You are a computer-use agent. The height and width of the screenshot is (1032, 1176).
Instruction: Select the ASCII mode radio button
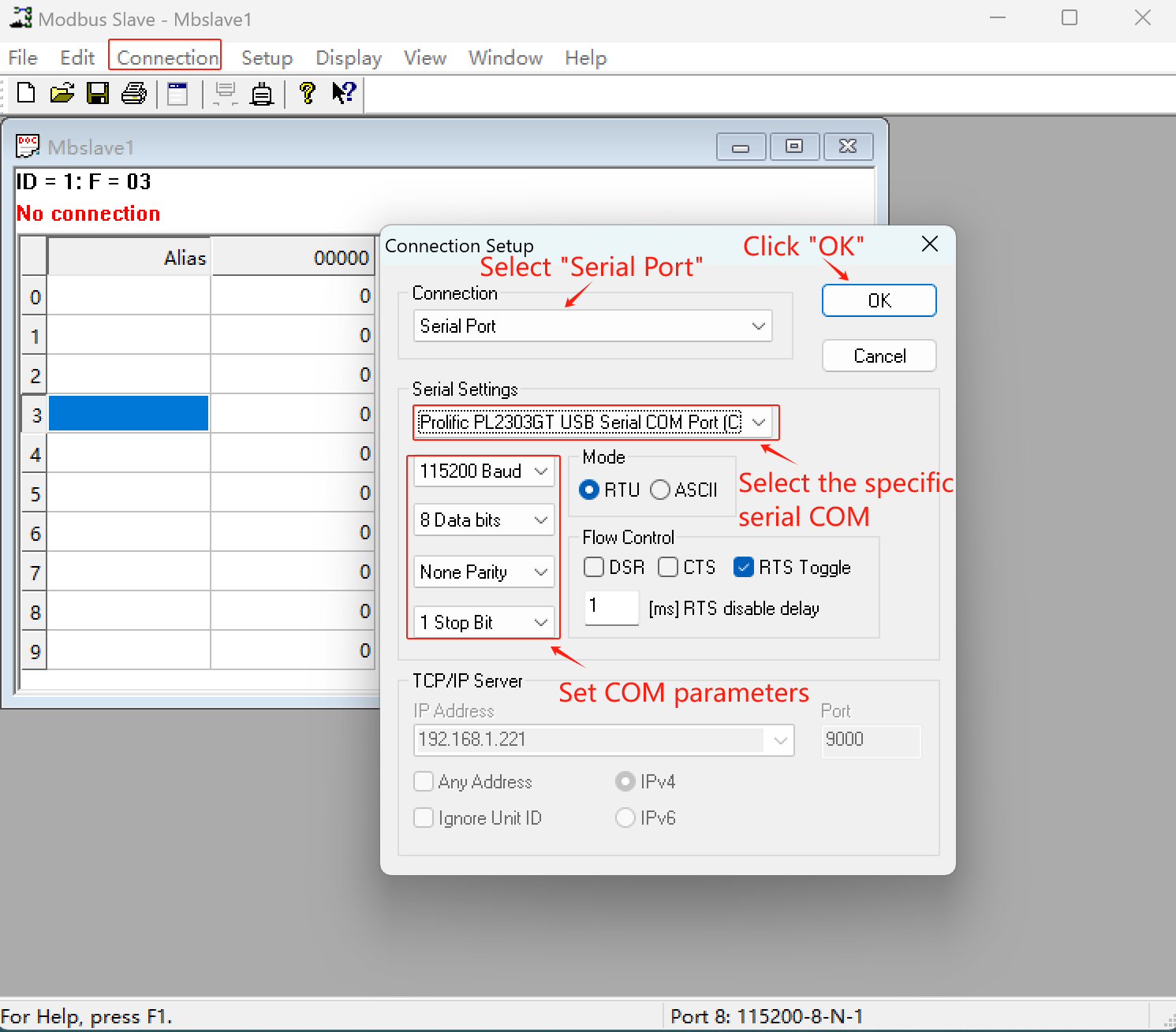[x=660, y=490]
